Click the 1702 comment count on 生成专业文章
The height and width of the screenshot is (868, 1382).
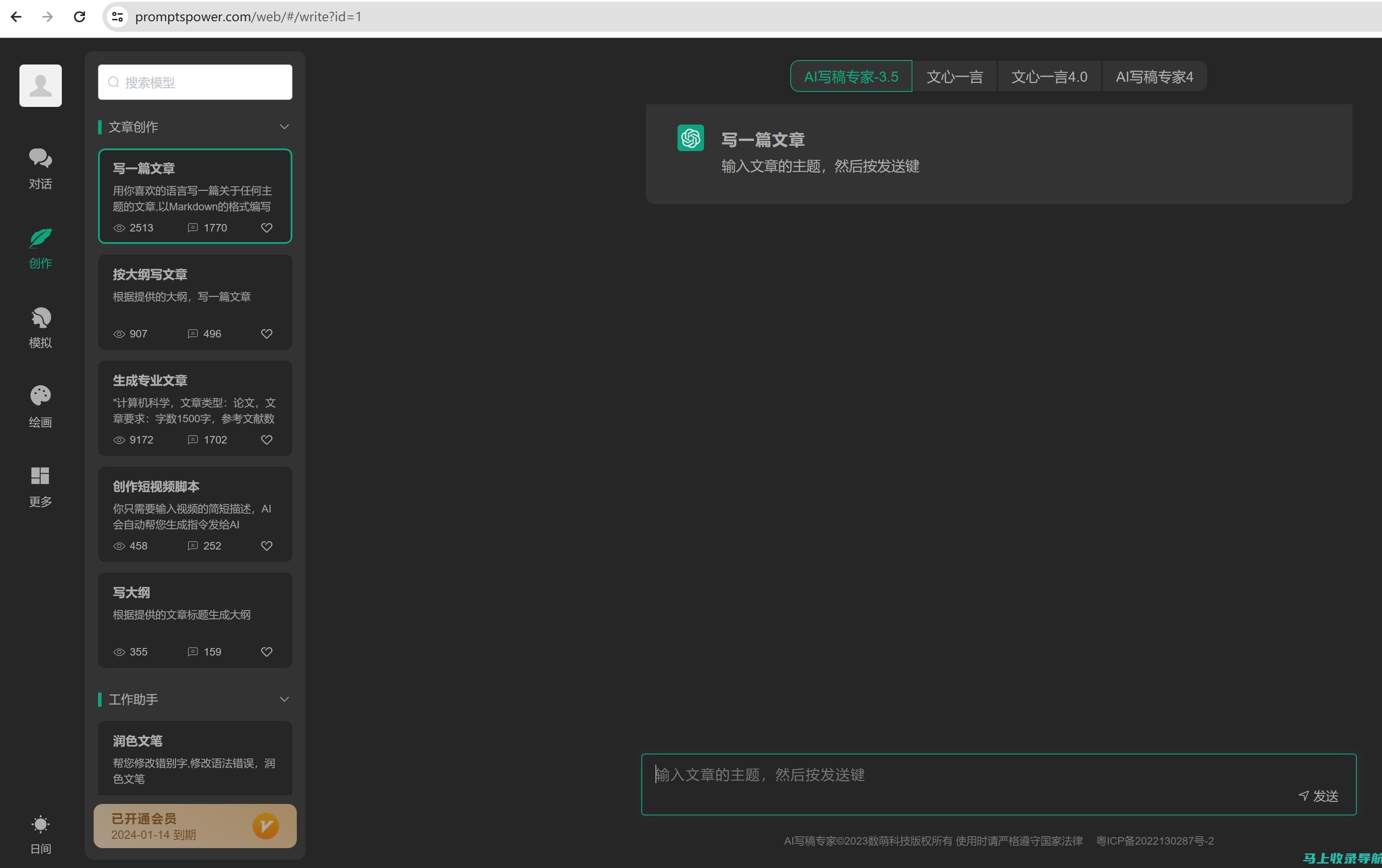pyautogui.click(x=215, y=440)
